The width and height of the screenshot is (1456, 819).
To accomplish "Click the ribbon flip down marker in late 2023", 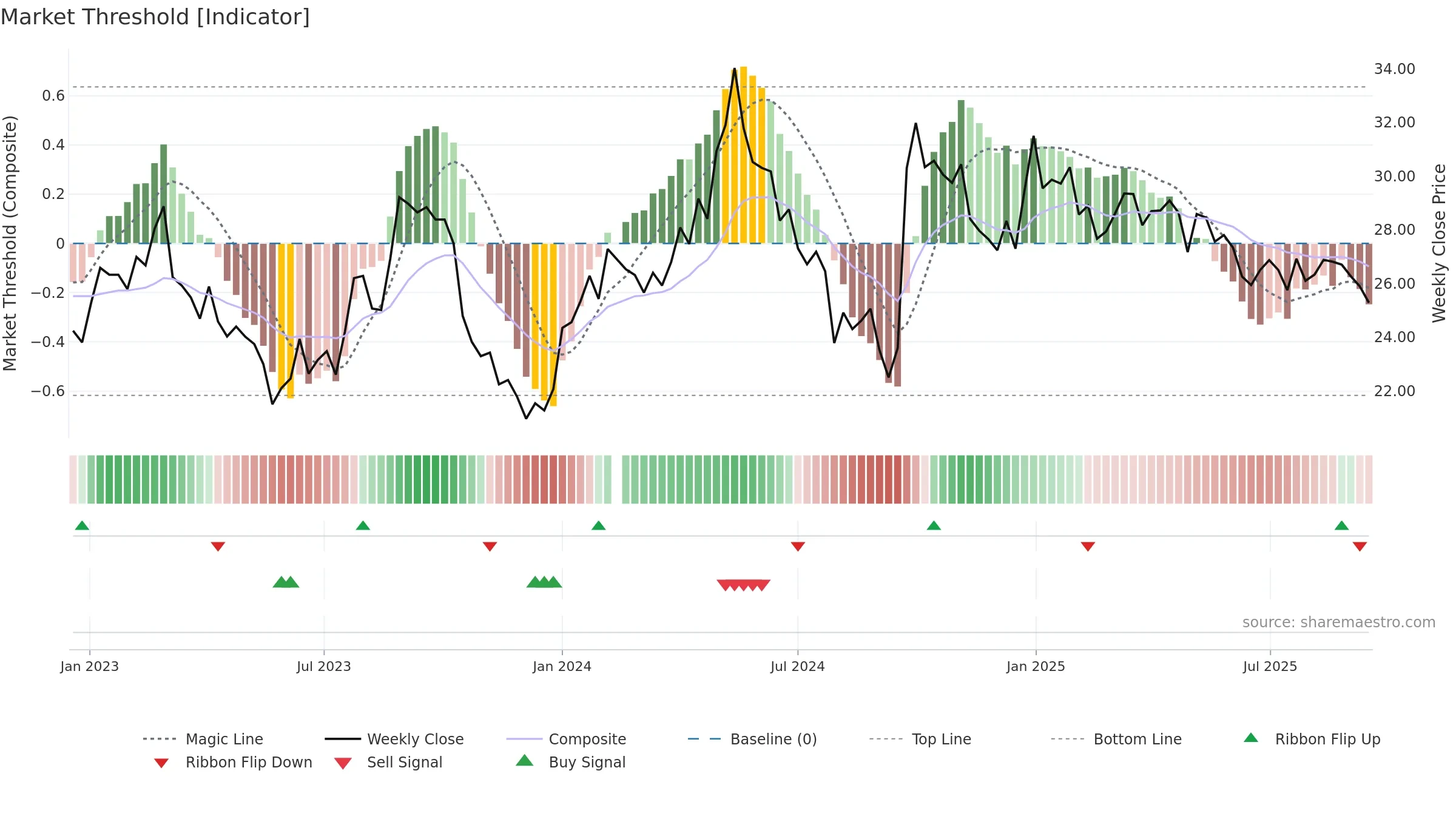I will 490,547.
